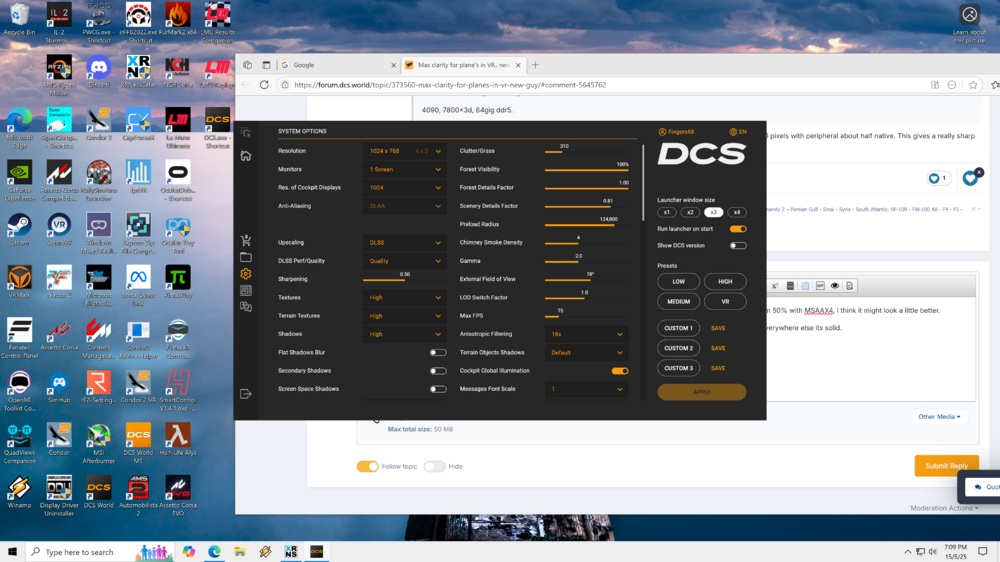Open the shop cart icon in DCS launcher

click(x=246, y=240)
